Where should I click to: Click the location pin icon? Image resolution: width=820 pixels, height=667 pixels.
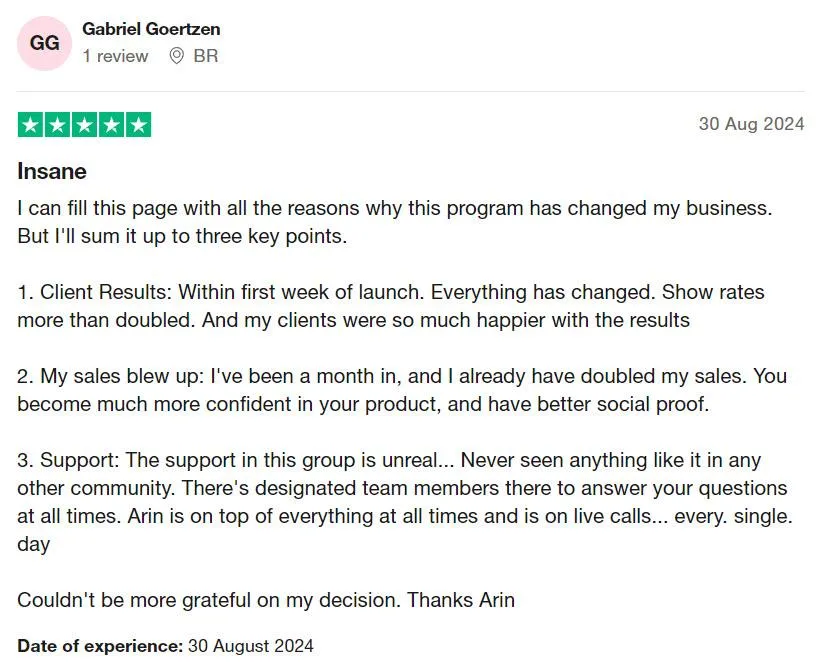(x=177, y=56)
